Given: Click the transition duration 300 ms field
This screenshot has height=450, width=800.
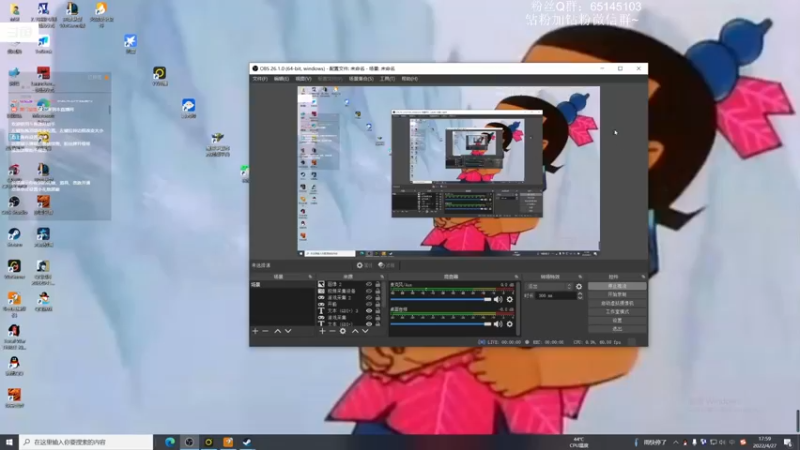Looking at the screenshot, I should [555, 295].
